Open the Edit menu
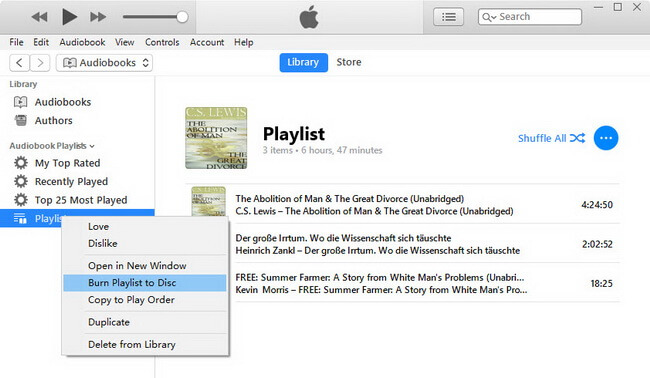 pos(41,42)
